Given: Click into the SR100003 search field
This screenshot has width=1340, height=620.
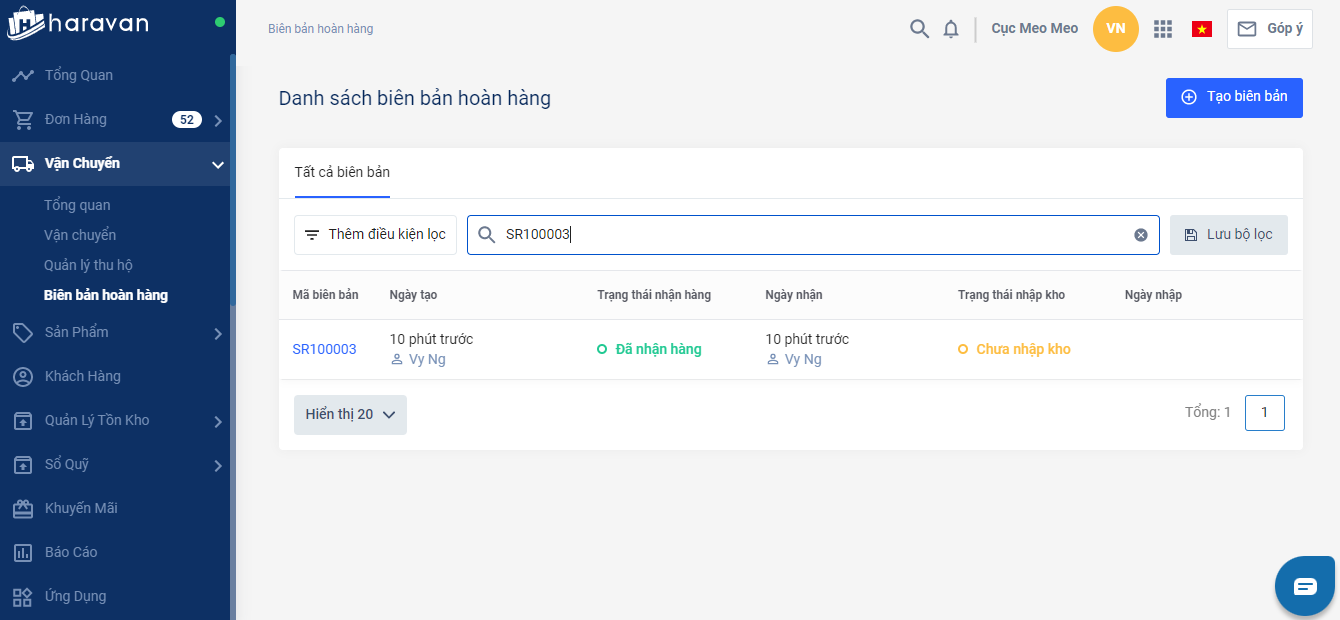Looking at the screenshot, I should 800,235.
